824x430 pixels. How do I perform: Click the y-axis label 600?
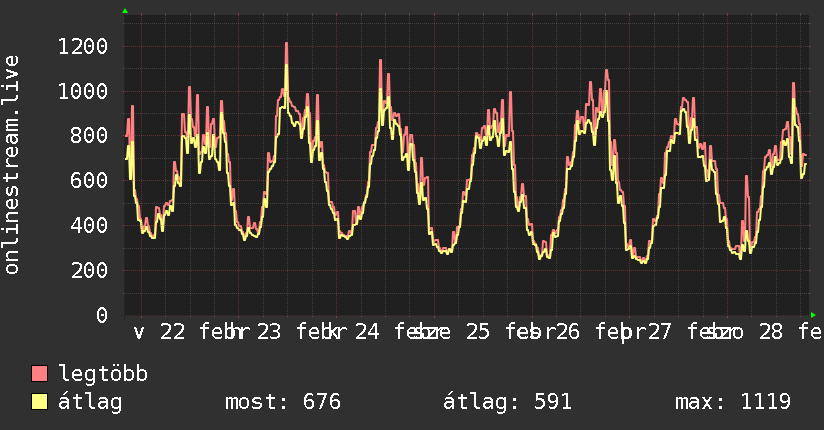[89, 181]
